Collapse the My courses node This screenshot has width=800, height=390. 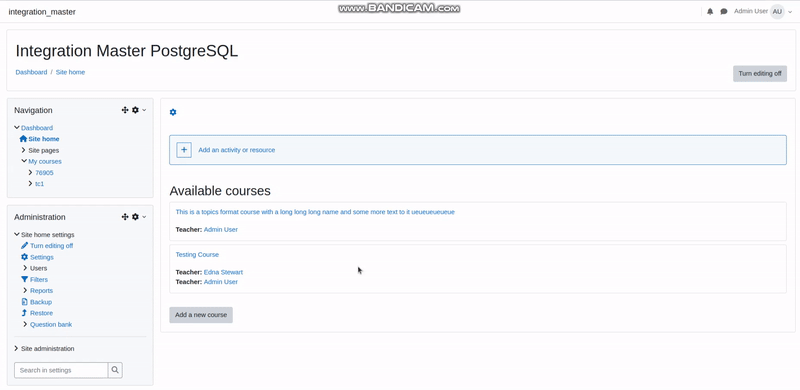click(24, 161)
